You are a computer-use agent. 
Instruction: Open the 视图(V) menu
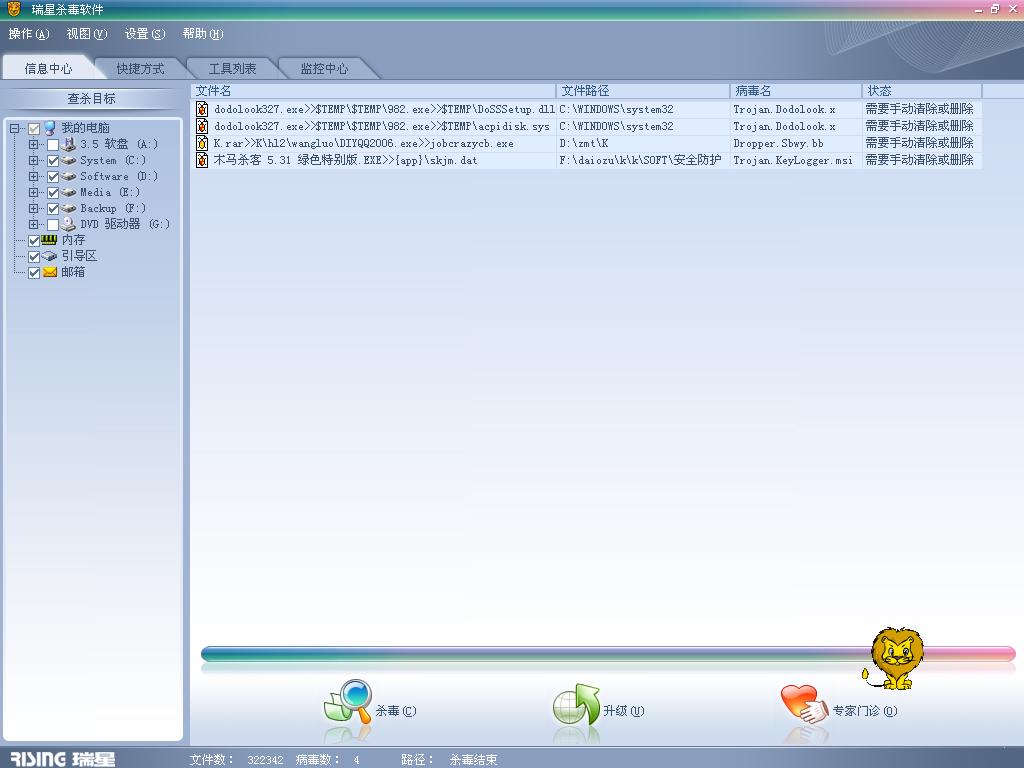click(x=87, y=34)
